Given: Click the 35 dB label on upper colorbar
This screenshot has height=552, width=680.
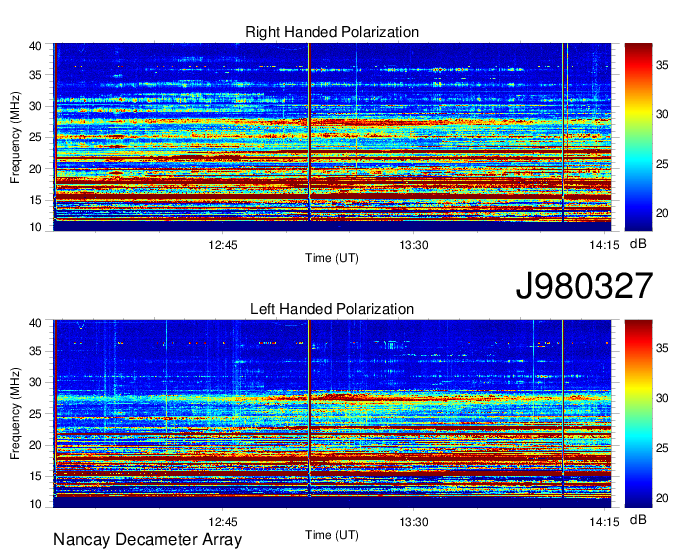Looking at the screenshot, I should pyautogui.click(x=662, y=65).
